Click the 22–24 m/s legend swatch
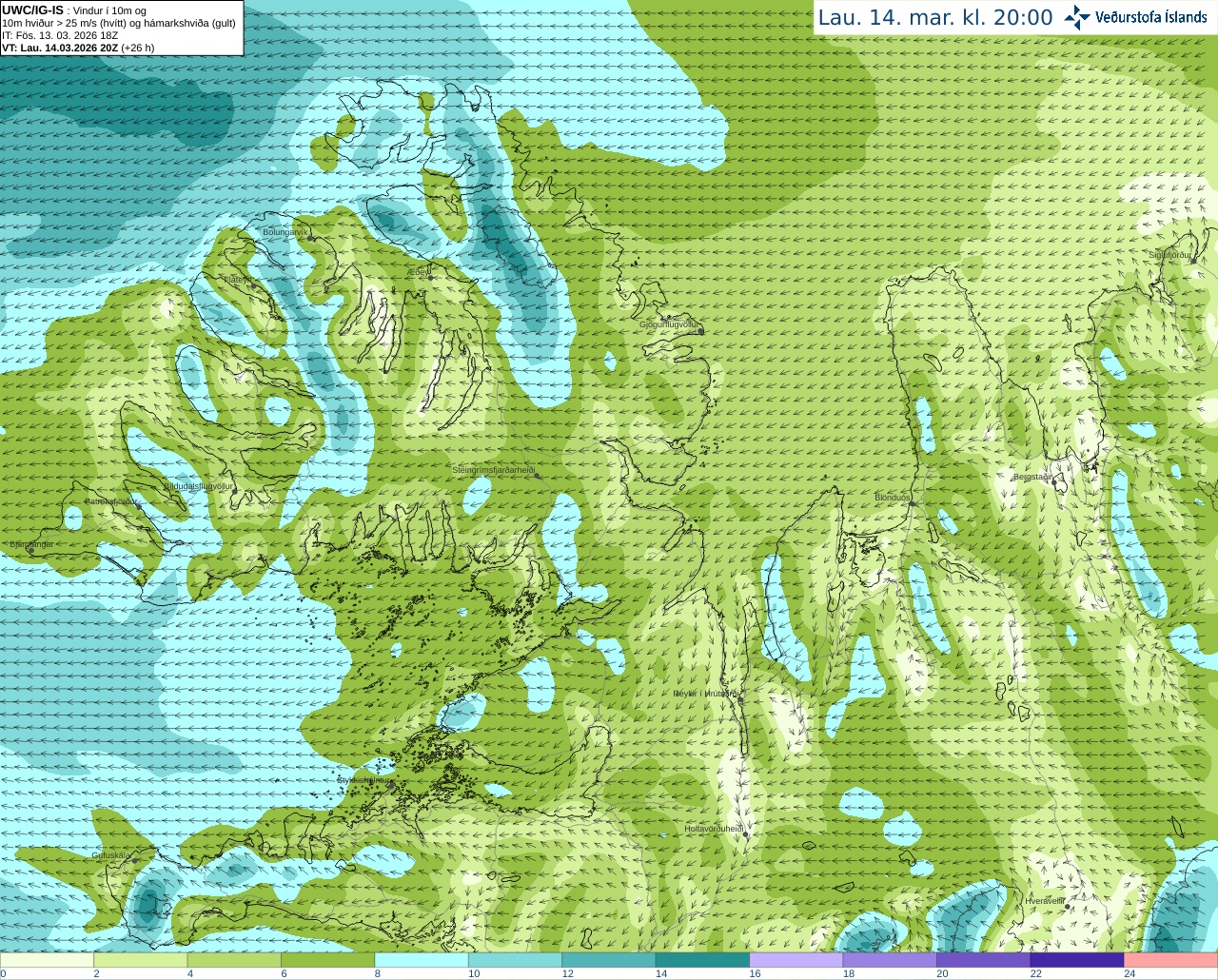 (1077, 960)
